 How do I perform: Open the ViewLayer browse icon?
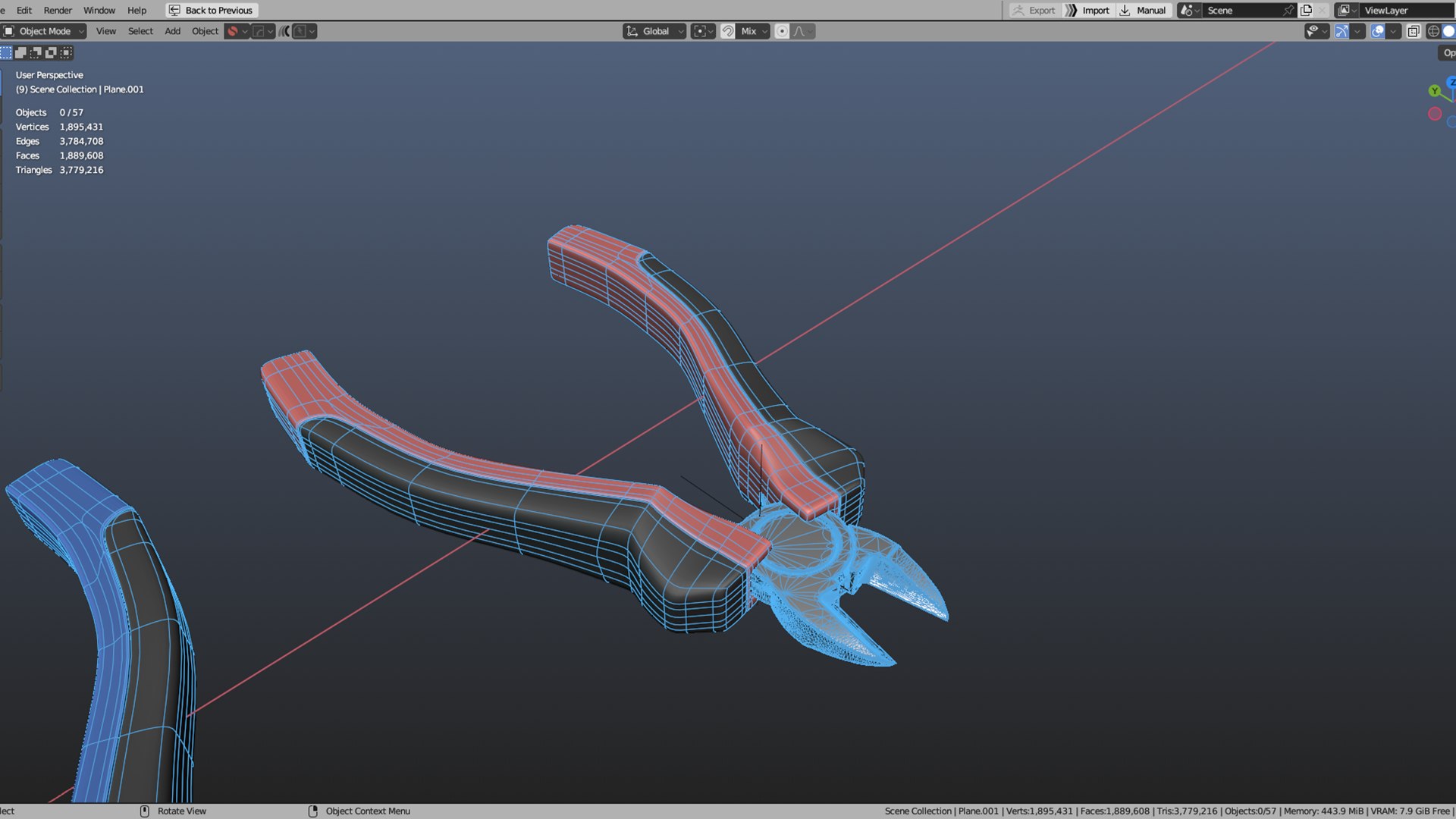(1347, 11)
